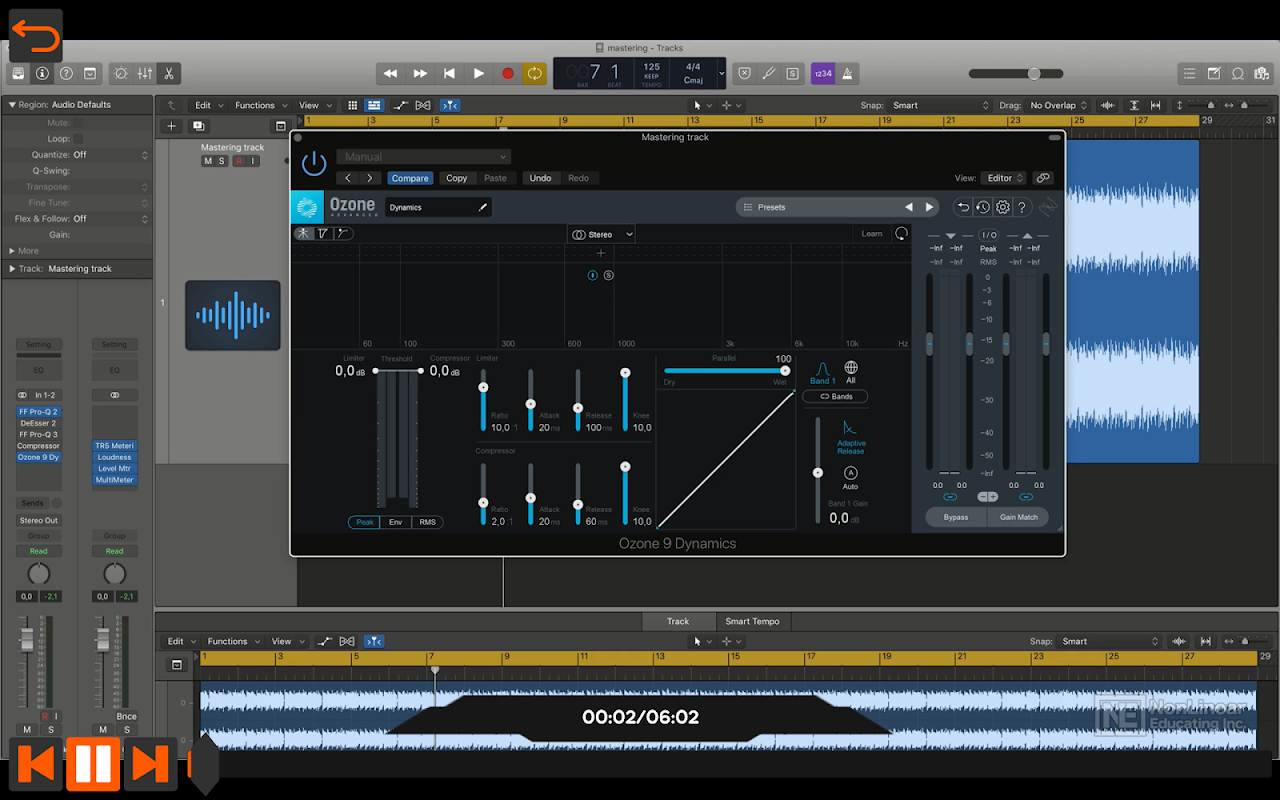Open the Manual preset dropdown

423,157
